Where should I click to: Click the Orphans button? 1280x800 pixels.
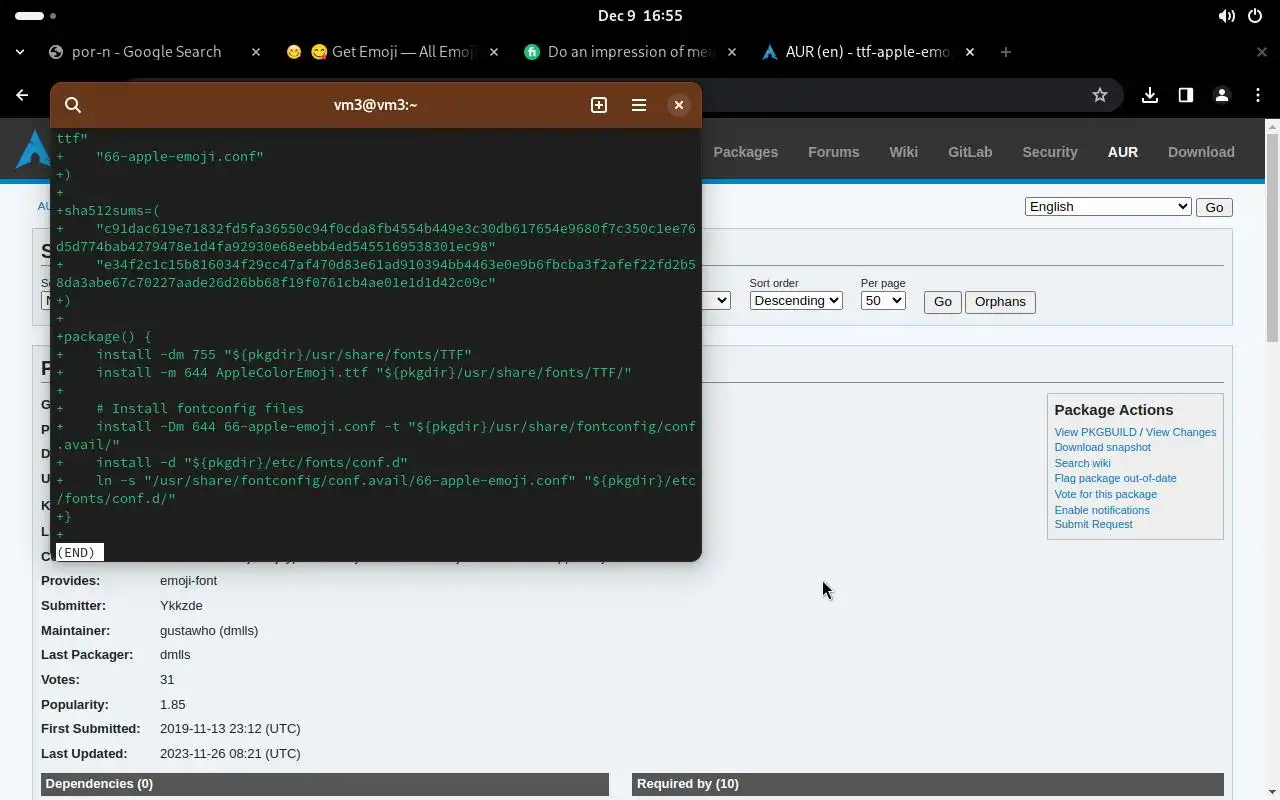click(x=1000, y=301)
